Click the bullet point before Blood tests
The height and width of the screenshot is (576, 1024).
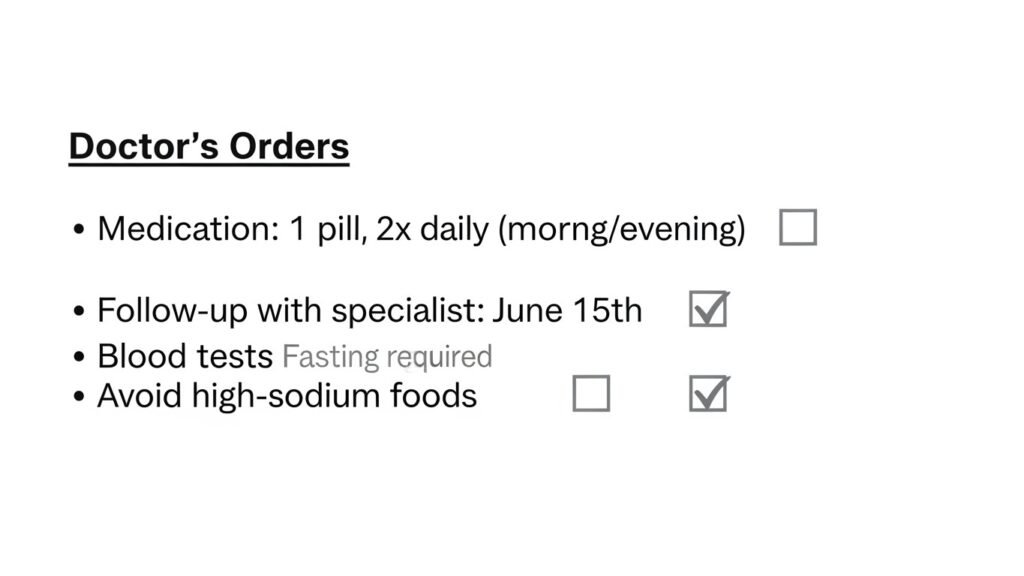[x=79, y=357]
